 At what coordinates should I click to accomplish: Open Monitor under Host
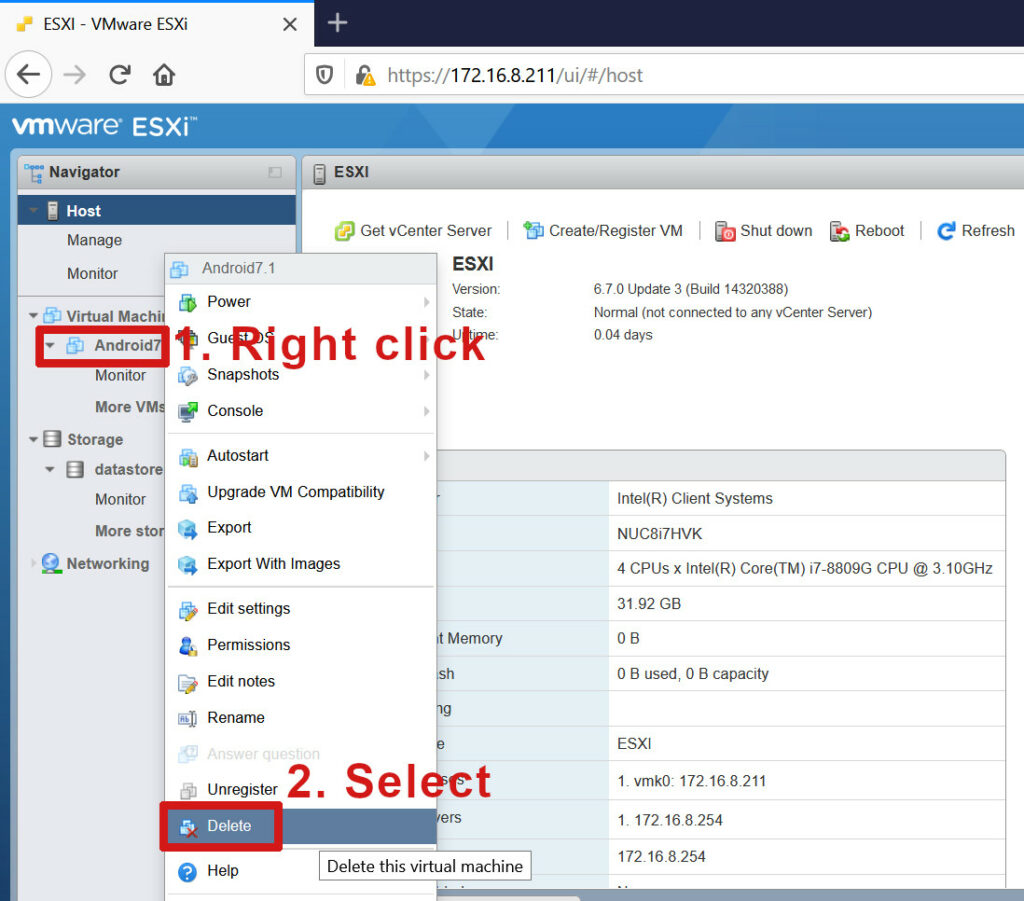(x=92, y=274)
